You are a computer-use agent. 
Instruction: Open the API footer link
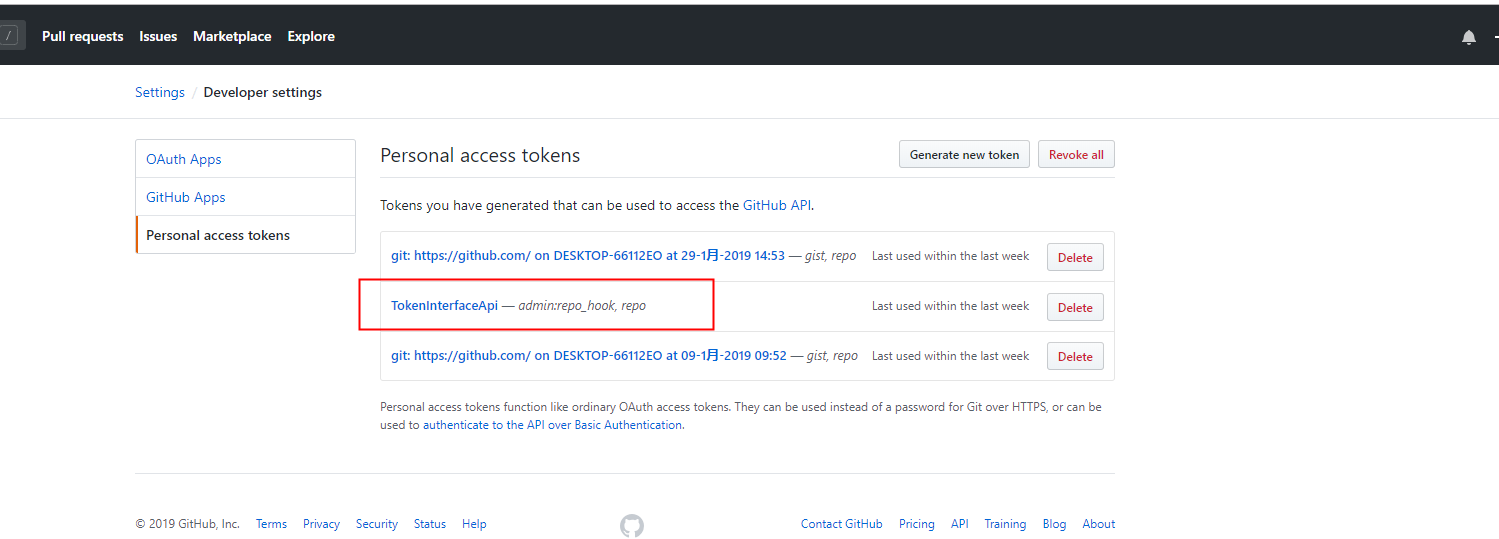point(960,524)
